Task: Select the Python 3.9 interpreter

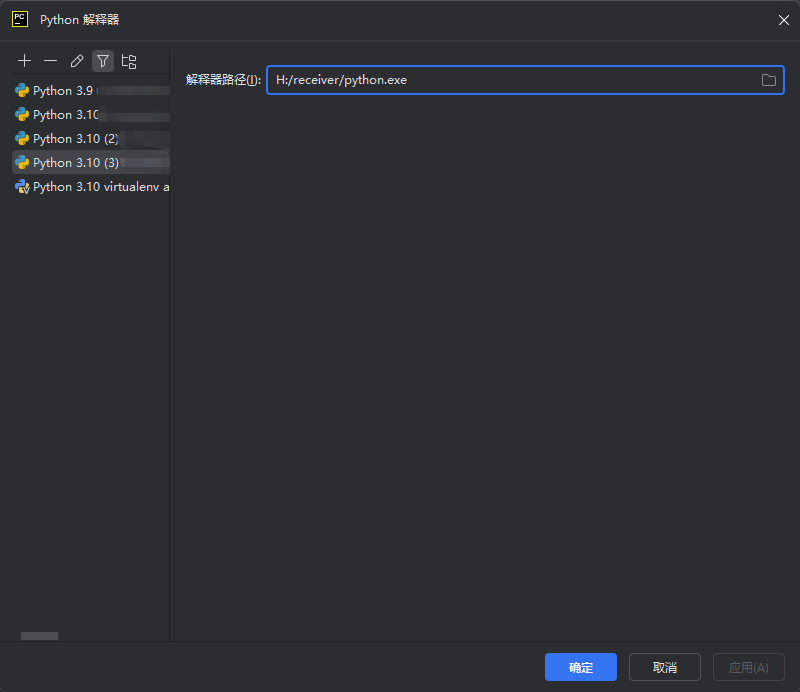Action: (91, 91)
